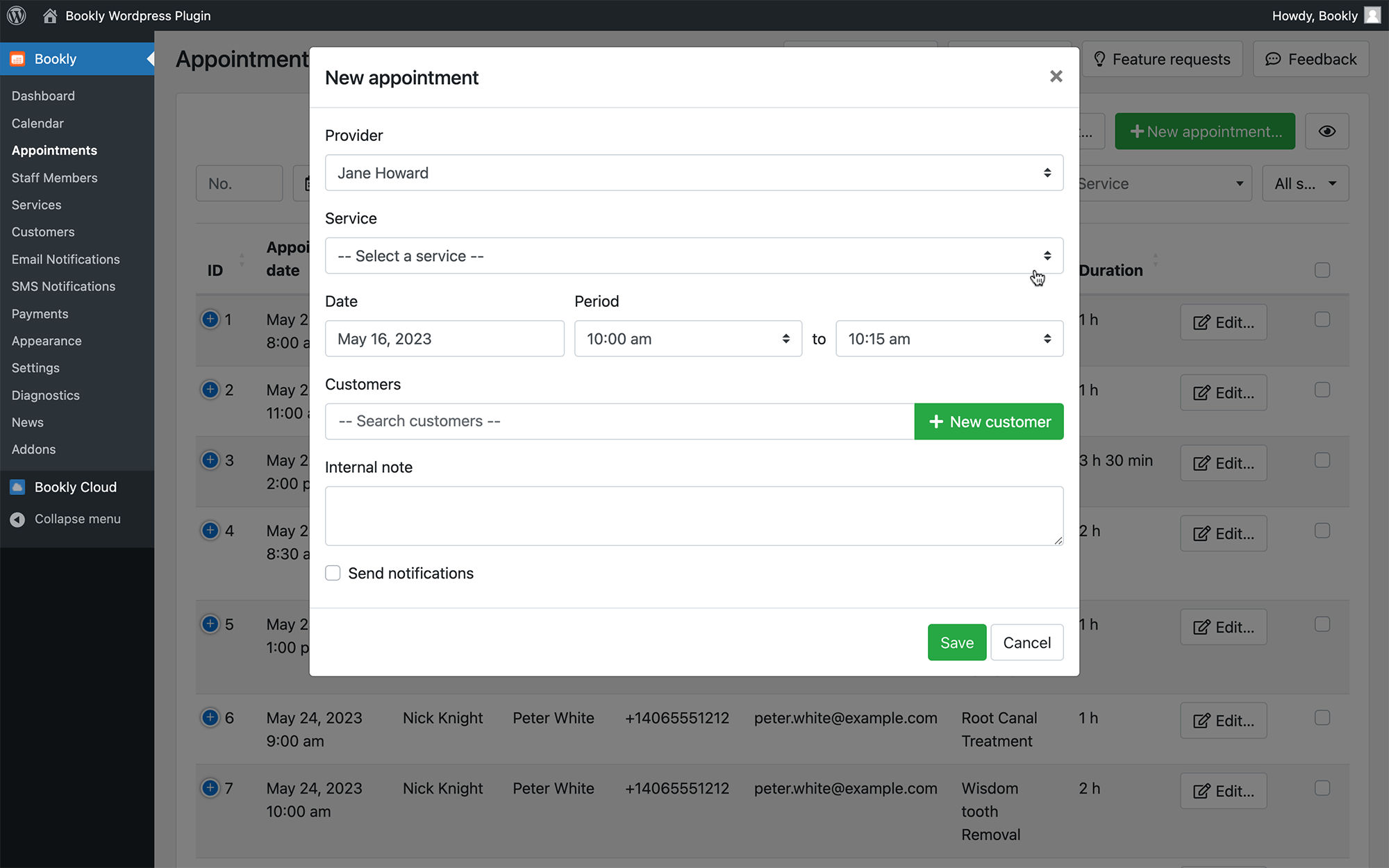Open Dashboard in the sidebar
Screen dimensions: 1389x868
[x=43, y=96]
